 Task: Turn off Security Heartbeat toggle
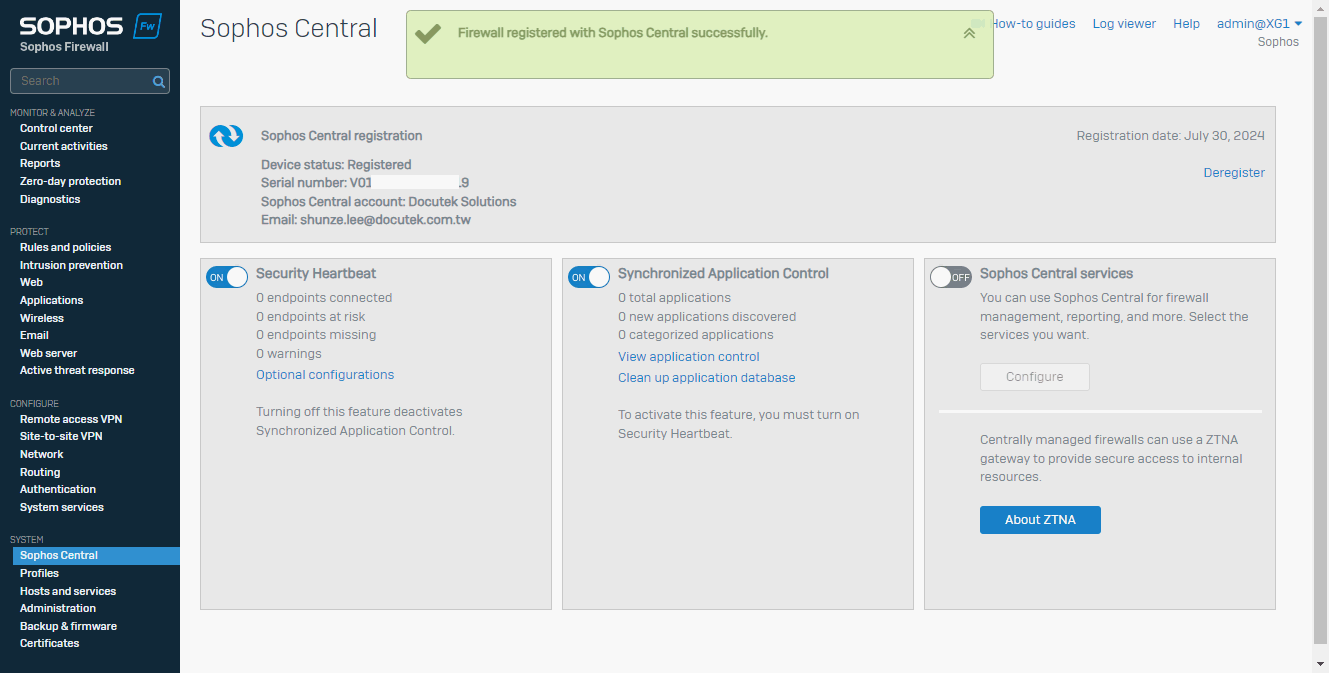(227, 277)
